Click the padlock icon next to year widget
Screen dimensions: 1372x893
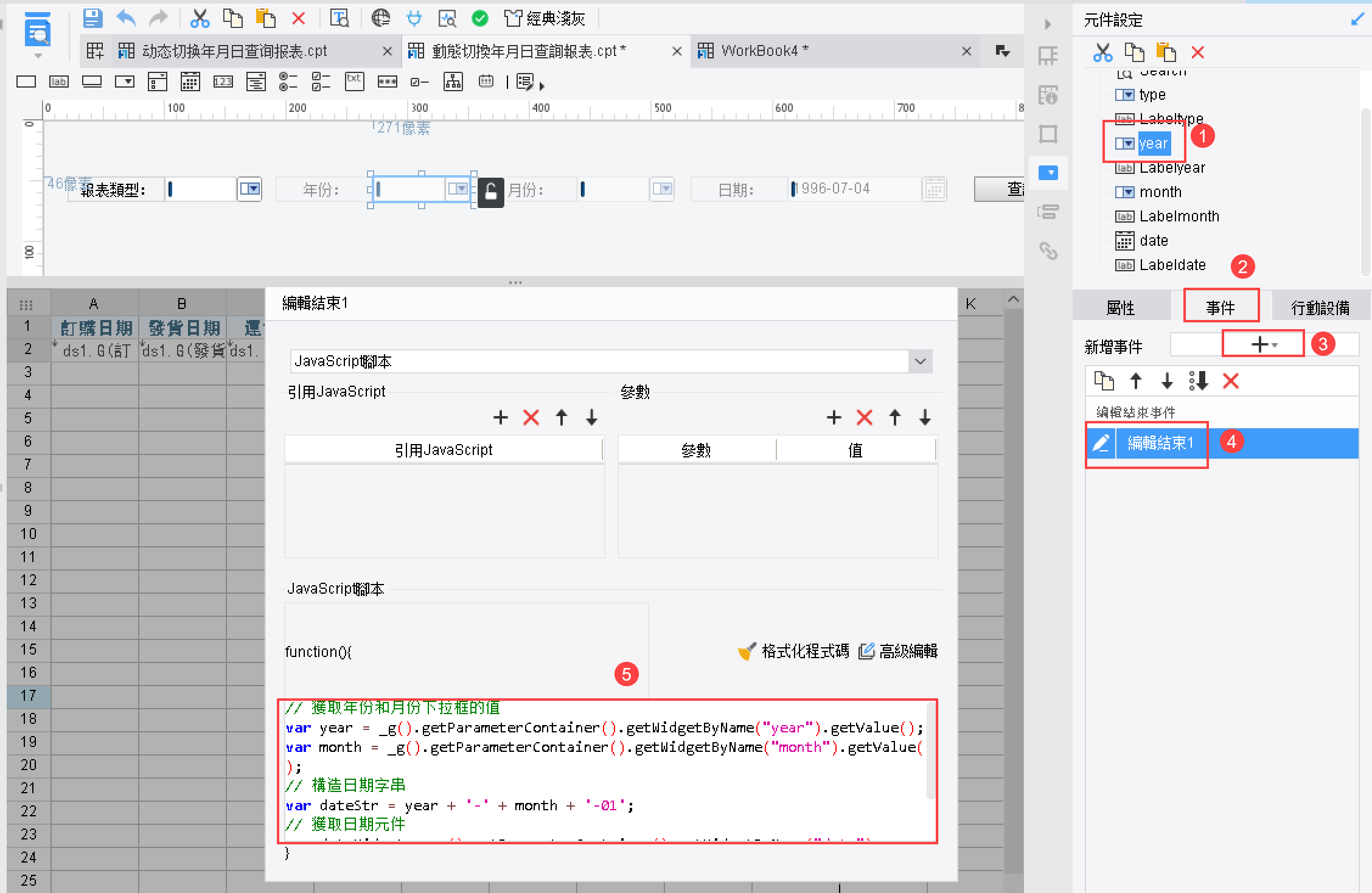click(491, 192)
